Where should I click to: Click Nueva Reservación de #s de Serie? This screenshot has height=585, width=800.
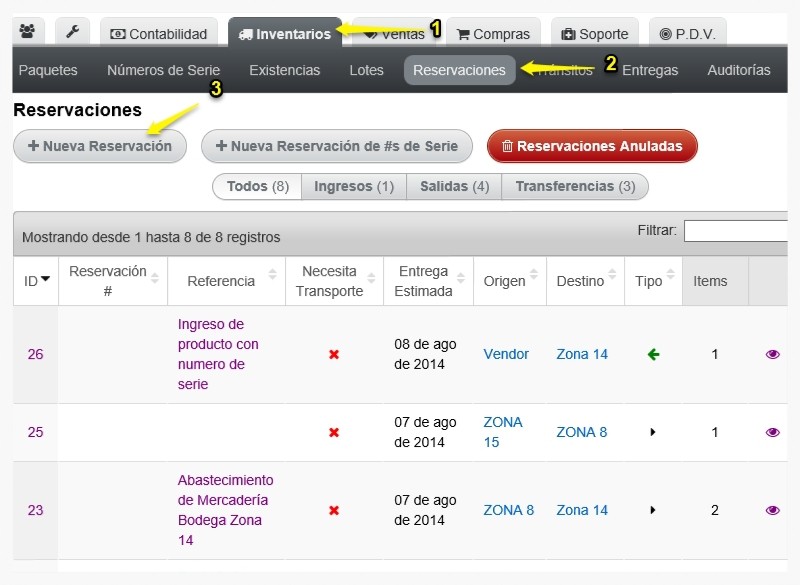(x=337, y=146)
